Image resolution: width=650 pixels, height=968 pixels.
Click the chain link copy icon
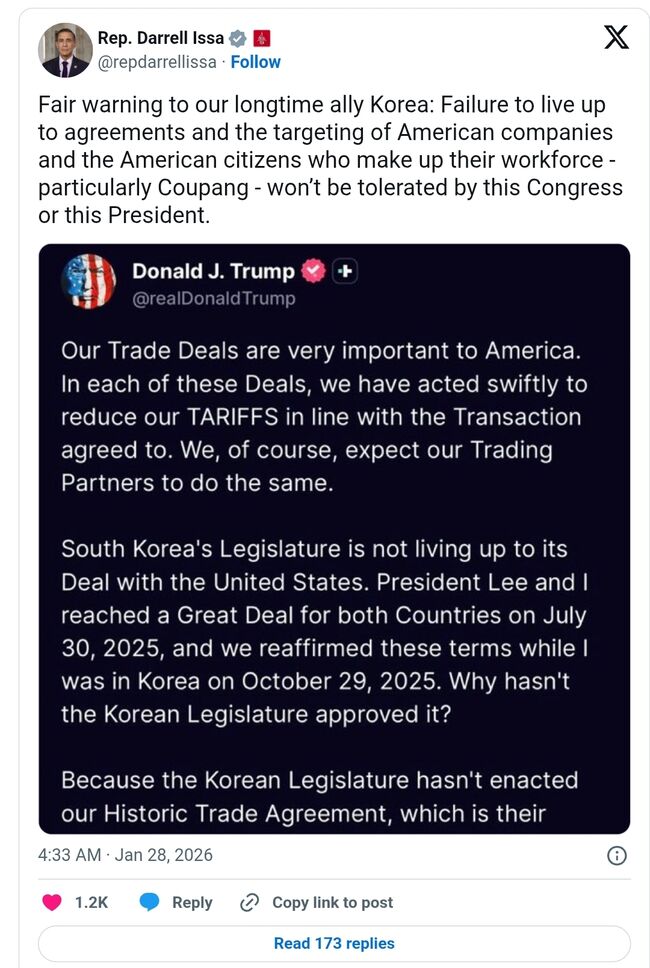250,902
